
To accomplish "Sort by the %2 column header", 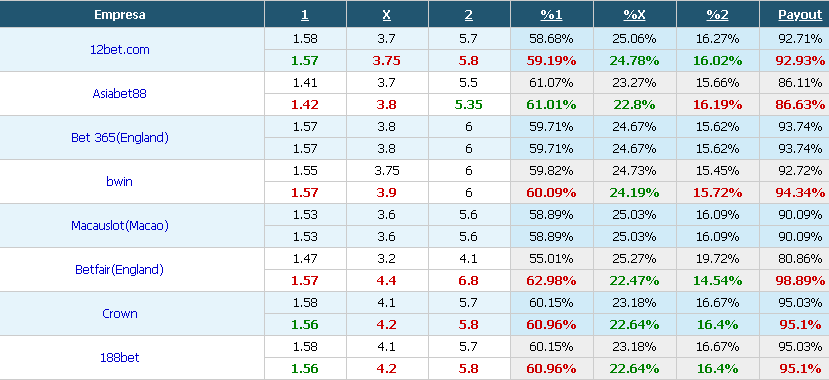I will pyautogui.click(x=717, y=15).
